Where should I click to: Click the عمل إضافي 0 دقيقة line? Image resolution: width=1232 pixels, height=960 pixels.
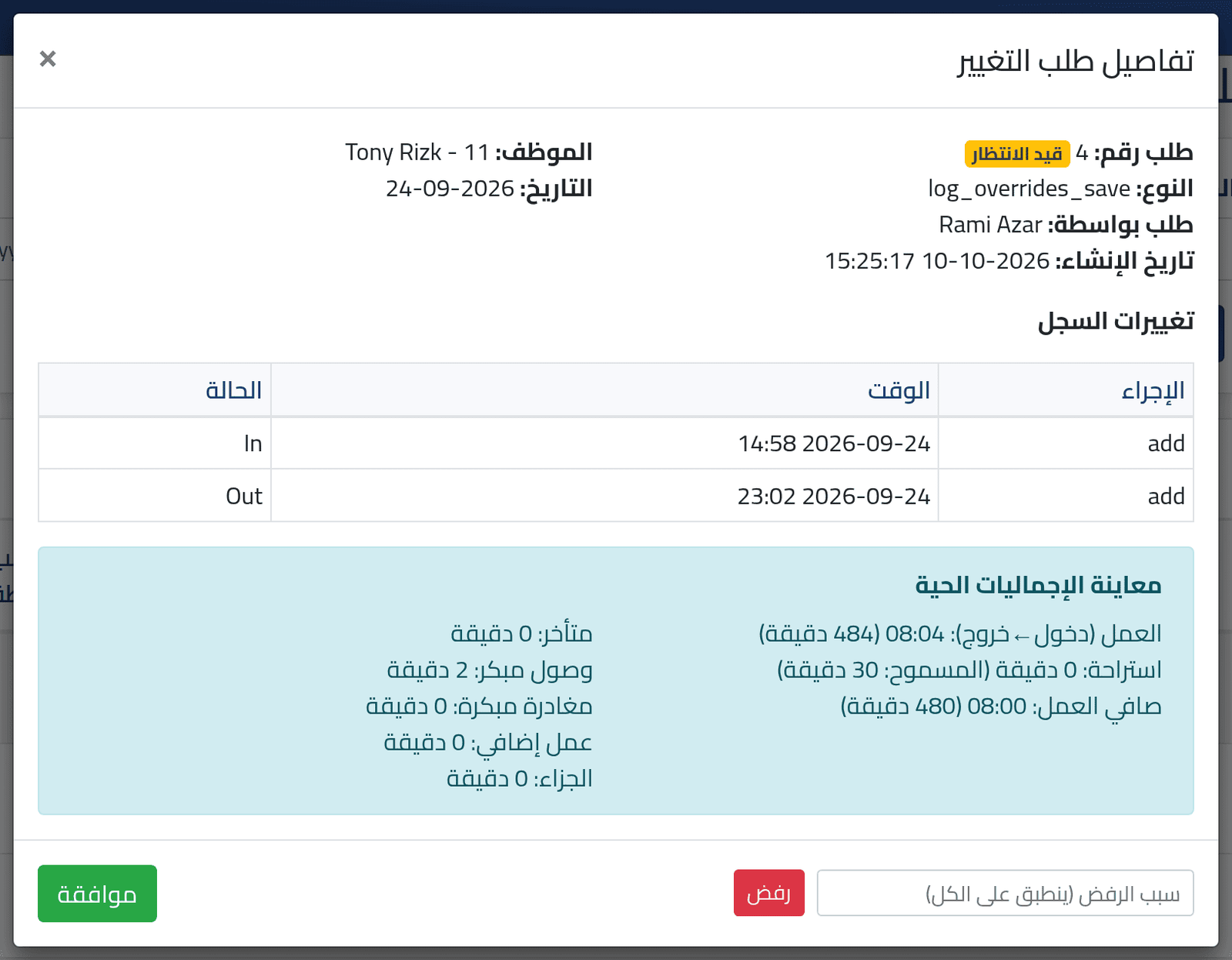pyautogui.click(x=488, y=742)
